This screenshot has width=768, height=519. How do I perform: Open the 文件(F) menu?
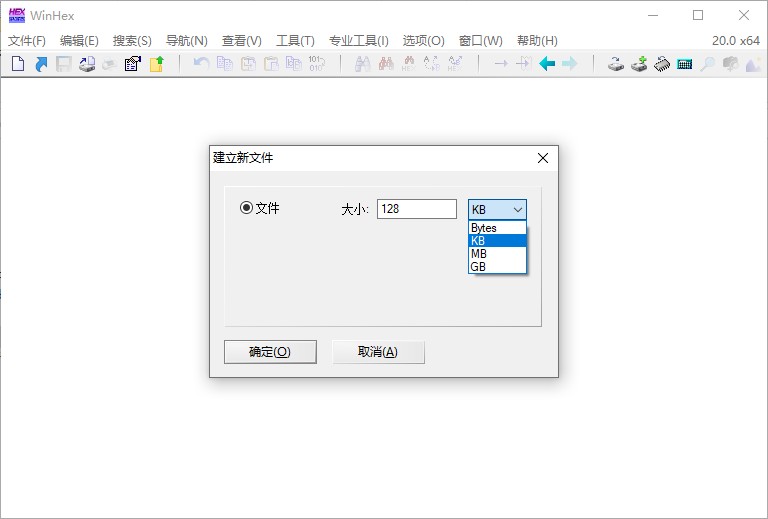[x=27, y=41]
